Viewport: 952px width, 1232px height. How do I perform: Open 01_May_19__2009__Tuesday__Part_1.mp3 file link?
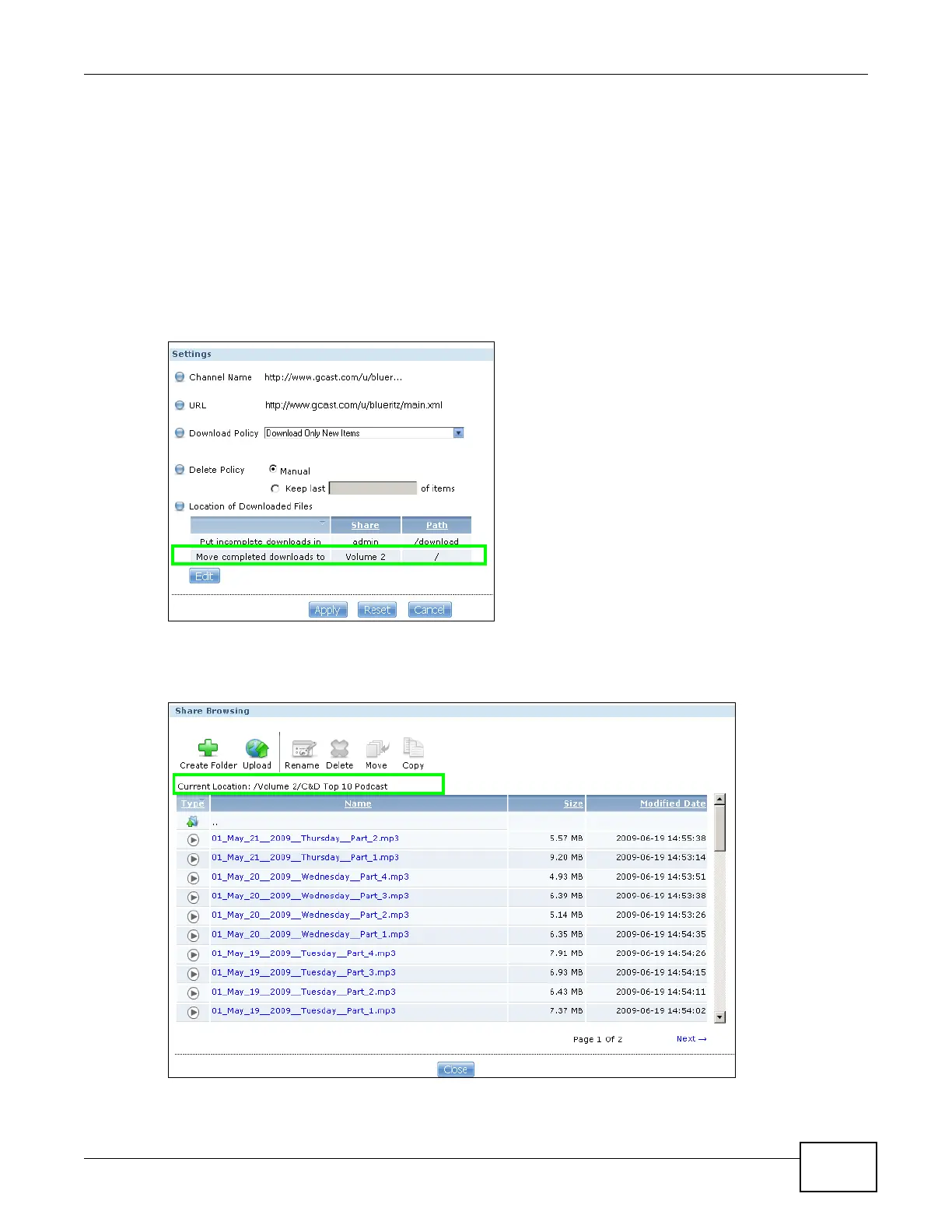pos(303,1011)
